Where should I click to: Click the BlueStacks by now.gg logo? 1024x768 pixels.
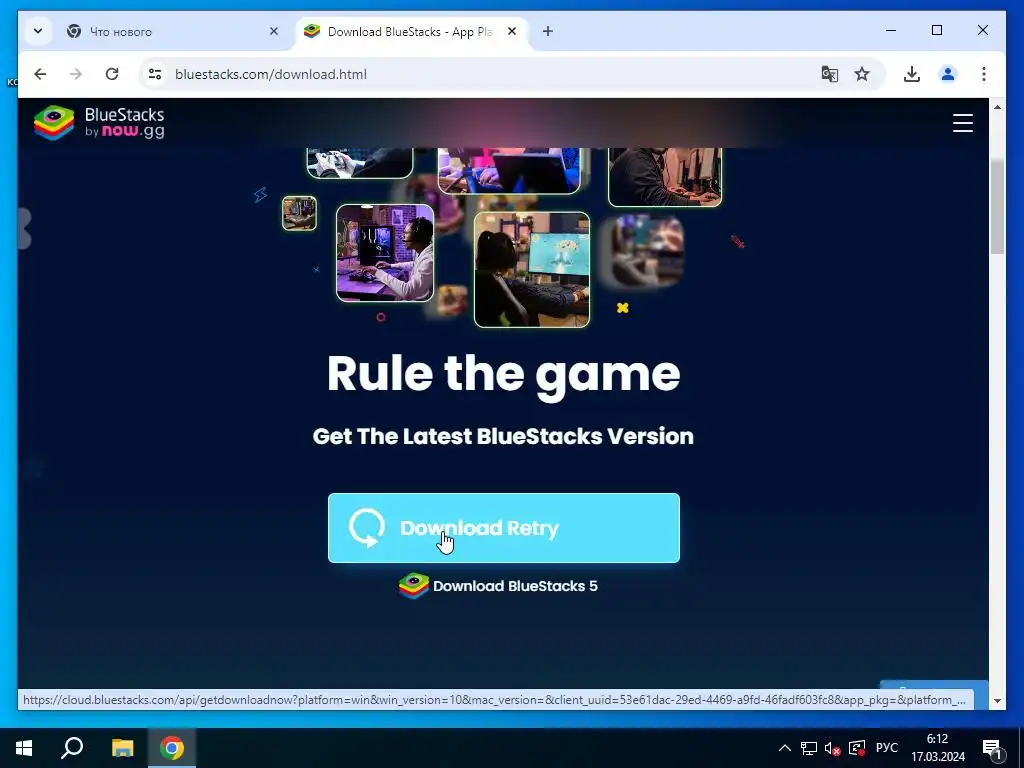pyautogui.click(x=99, y=123)
